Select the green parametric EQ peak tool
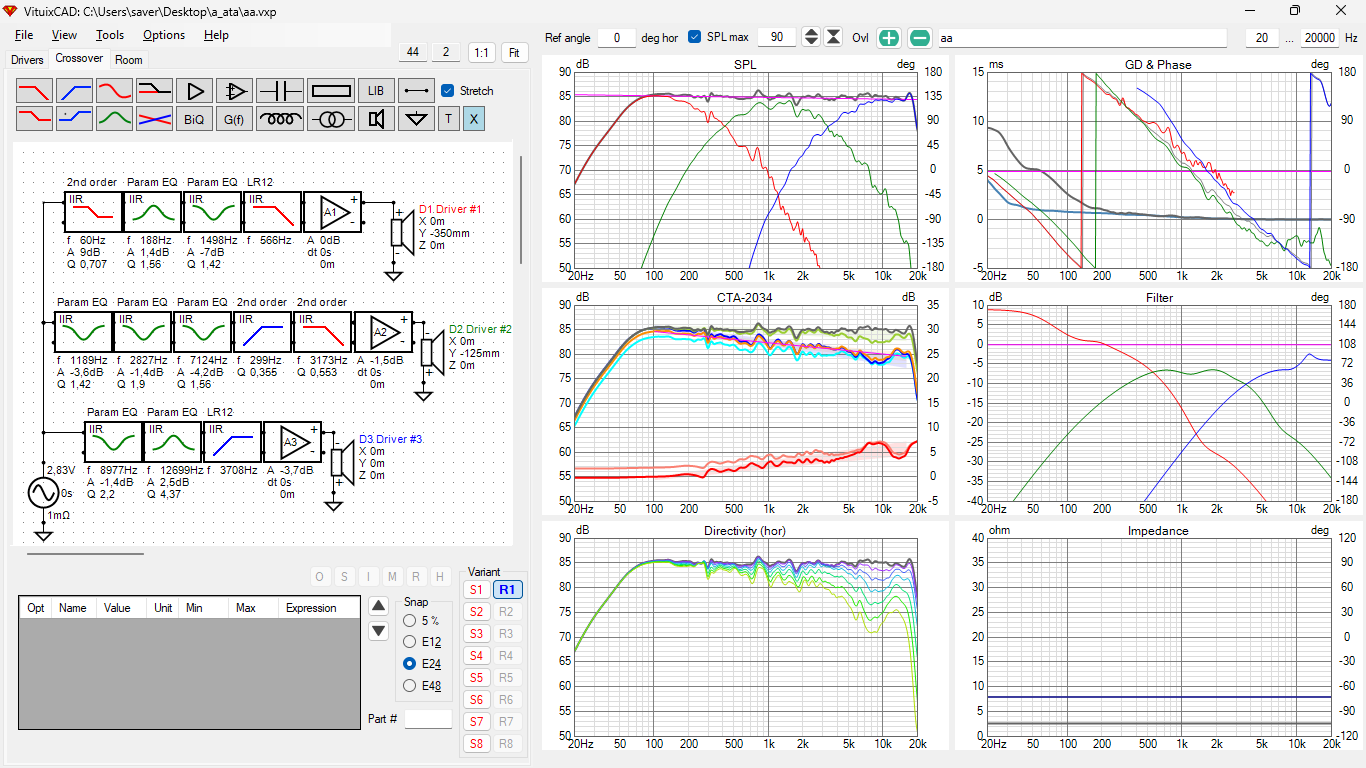The width and height of the screenshot is (1366, 768). coord(115,119)
